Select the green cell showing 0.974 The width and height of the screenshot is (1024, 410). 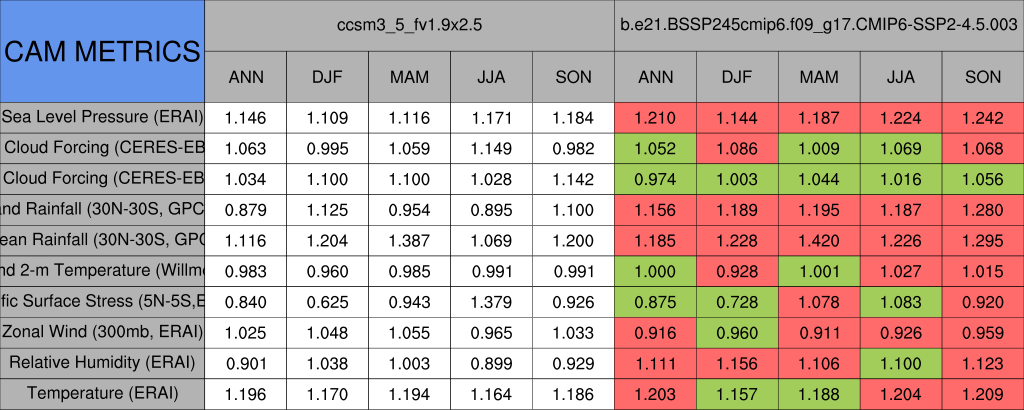tap(656, 179)
